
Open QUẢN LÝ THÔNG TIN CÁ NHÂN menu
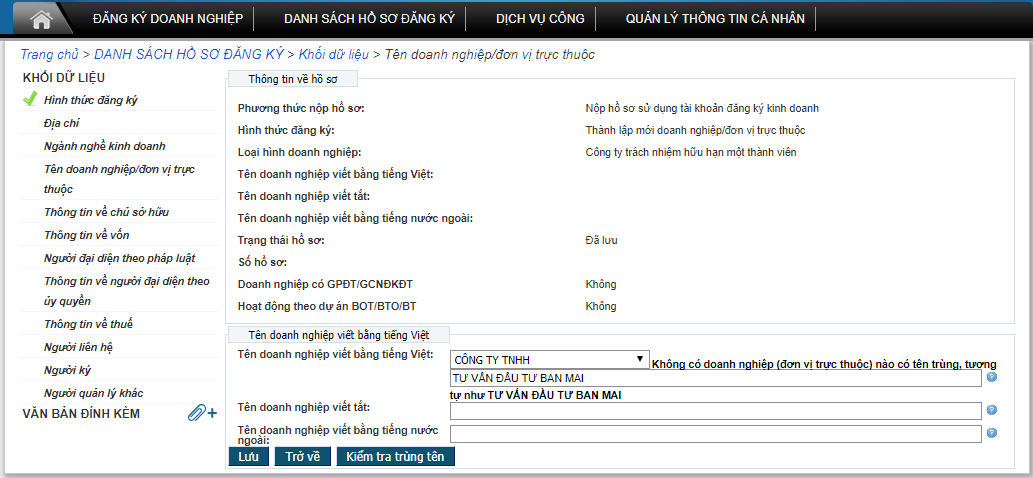click(x=715, y=18)
